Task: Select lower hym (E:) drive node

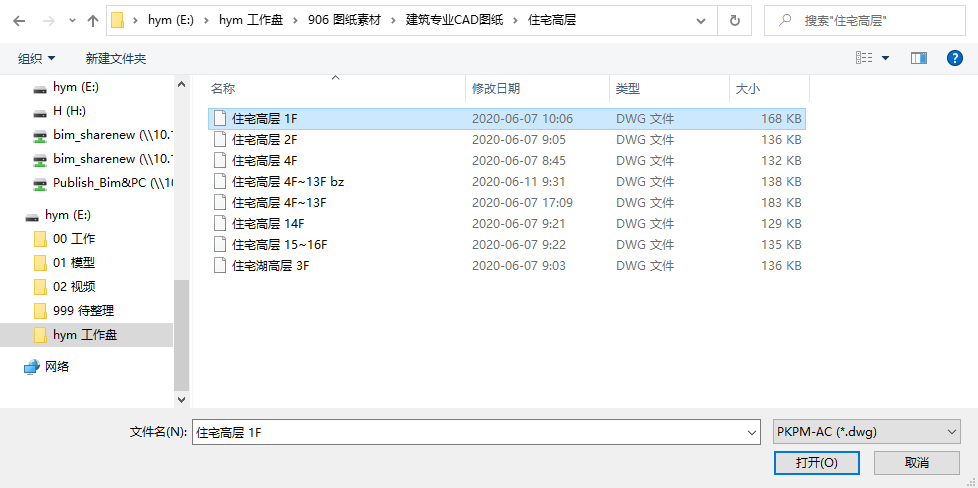Action: (x=67, y=215)
